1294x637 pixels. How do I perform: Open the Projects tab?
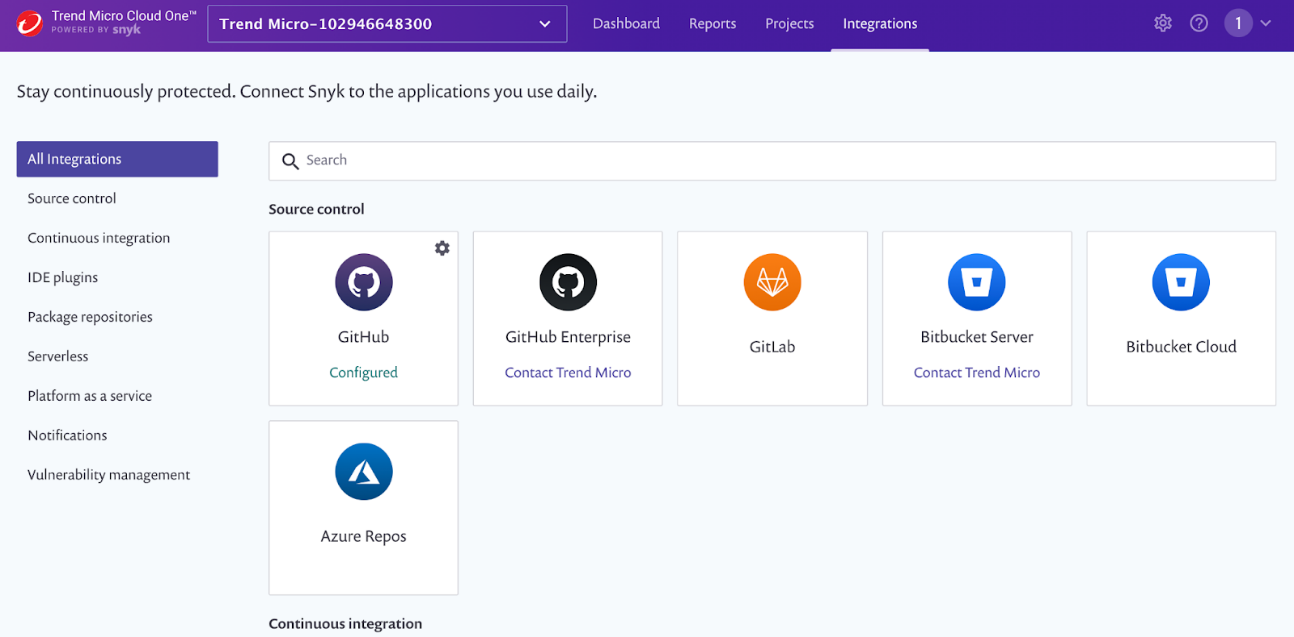(x=789, y=23)
